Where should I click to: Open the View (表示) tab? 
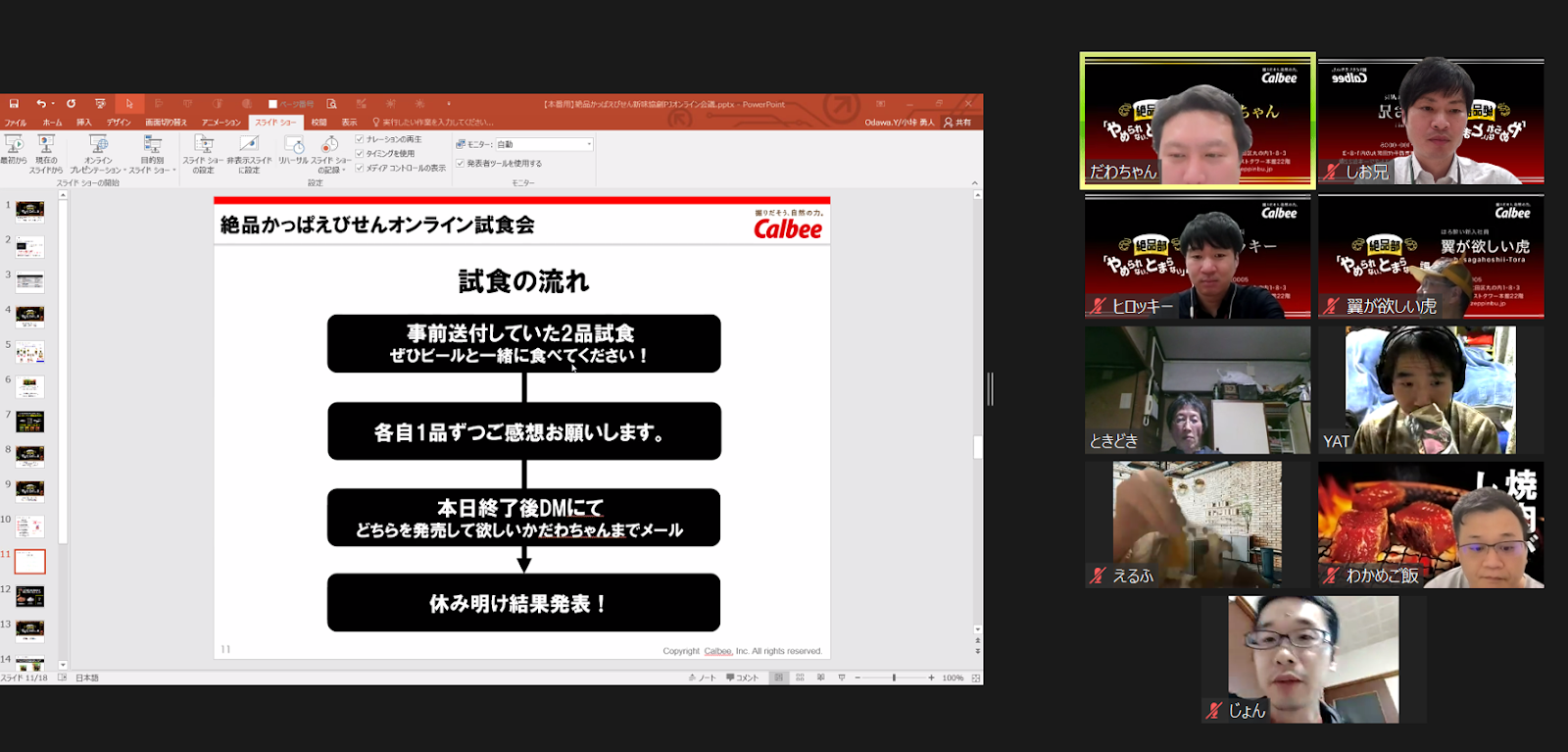point(349,123)
